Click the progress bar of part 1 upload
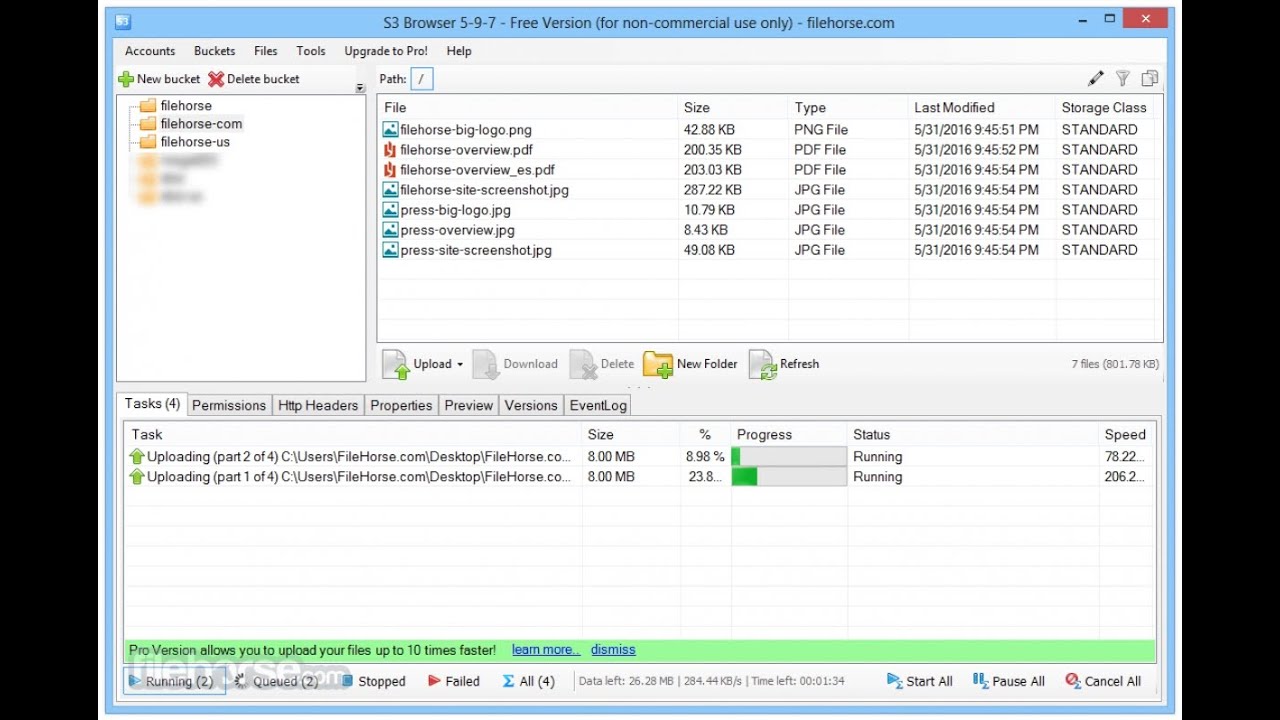The height and width of the screenshot is (720, 1280). click(789, 477)
